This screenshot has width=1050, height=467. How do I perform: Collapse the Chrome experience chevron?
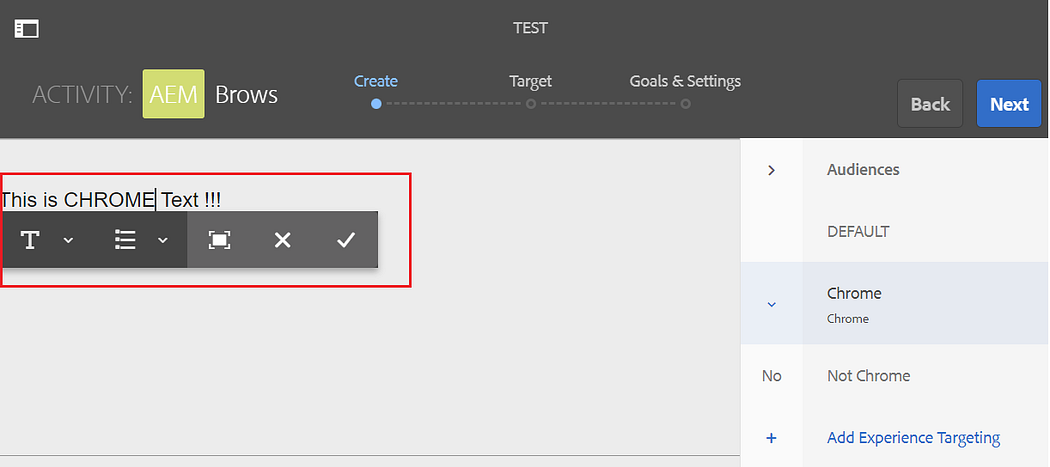(x=771, y=305)
